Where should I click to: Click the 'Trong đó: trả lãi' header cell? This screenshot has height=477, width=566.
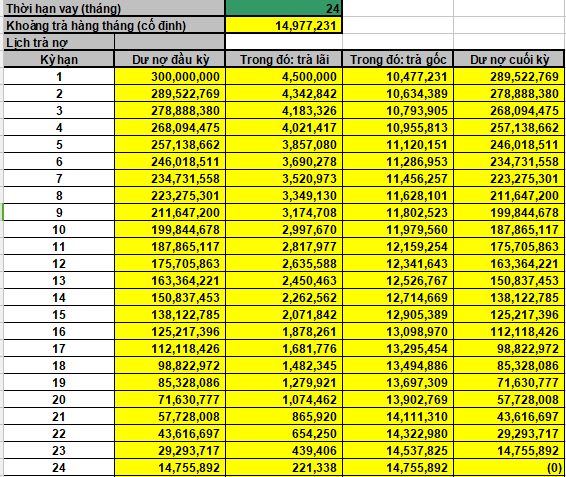(x=284, y=59)
